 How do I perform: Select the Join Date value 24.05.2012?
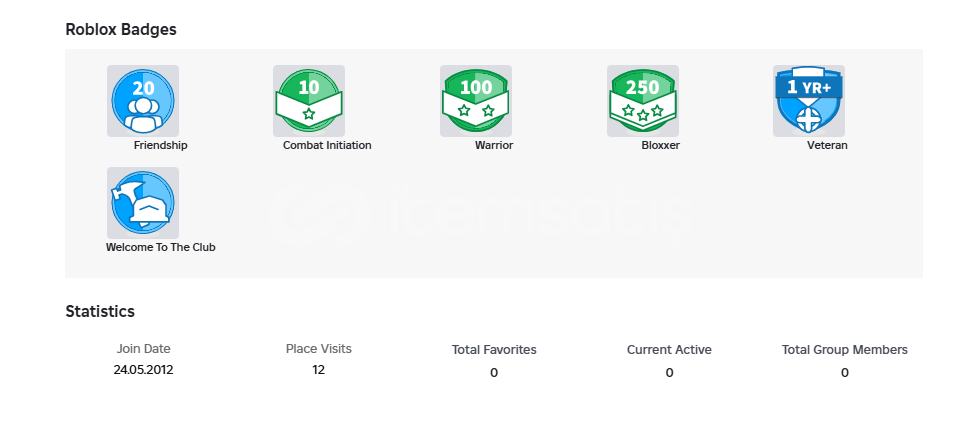(x=144, y=370)
